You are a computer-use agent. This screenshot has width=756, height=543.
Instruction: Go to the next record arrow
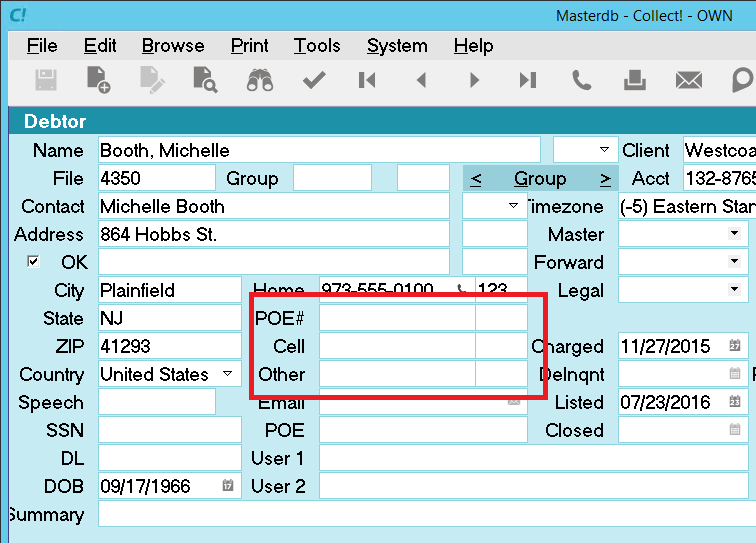(475, 80)
